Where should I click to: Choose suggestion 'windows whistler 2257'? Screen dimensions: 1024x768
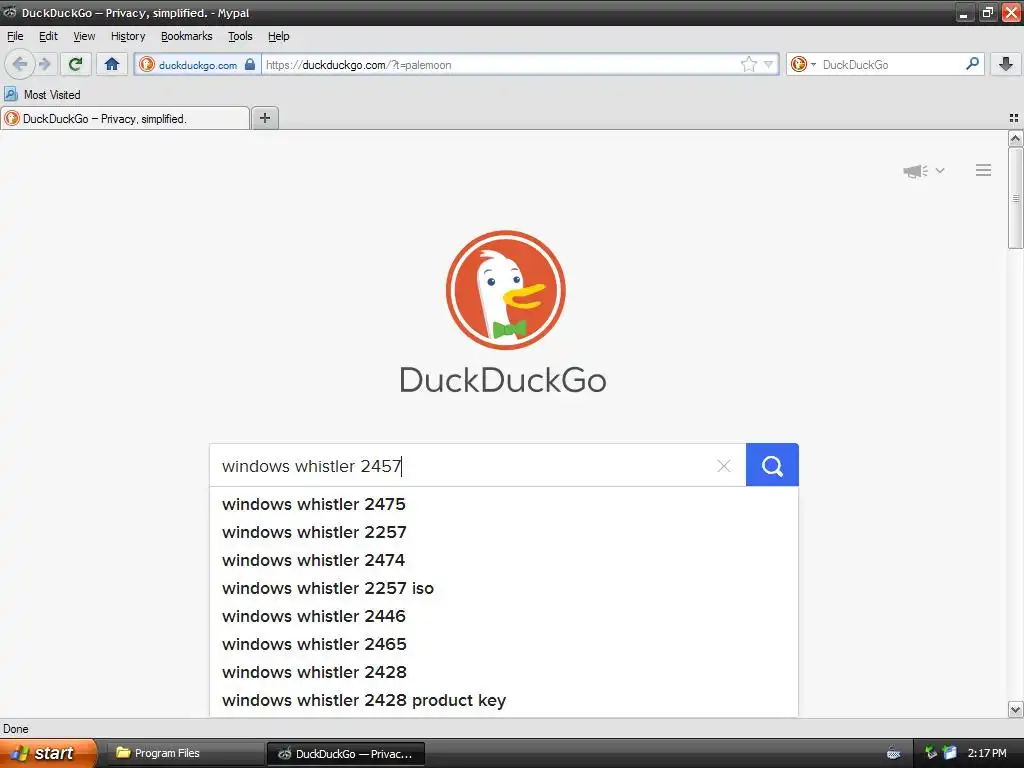(x=504, y=532)
